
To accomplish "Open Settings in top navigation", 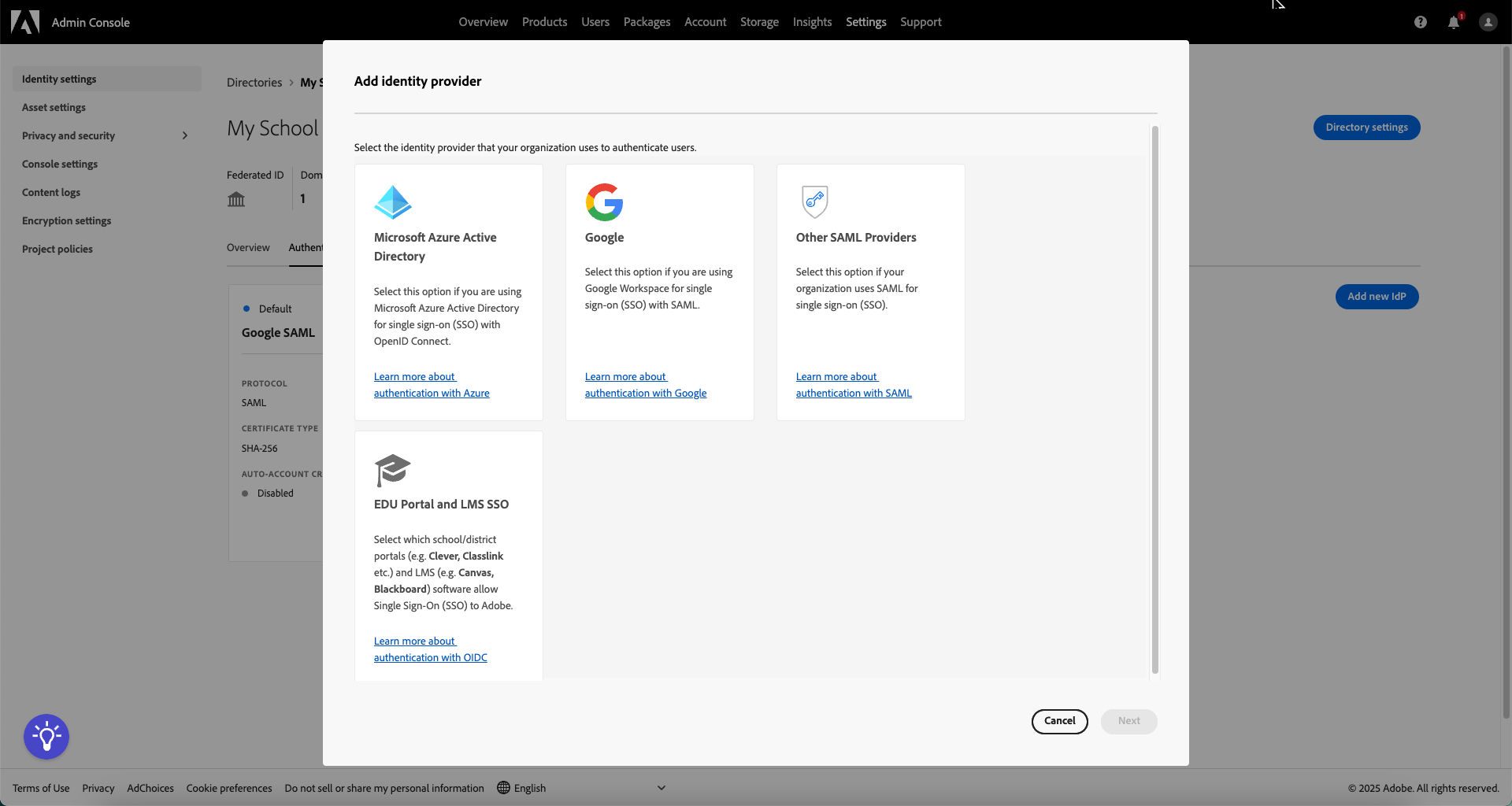I will [865, 22].
